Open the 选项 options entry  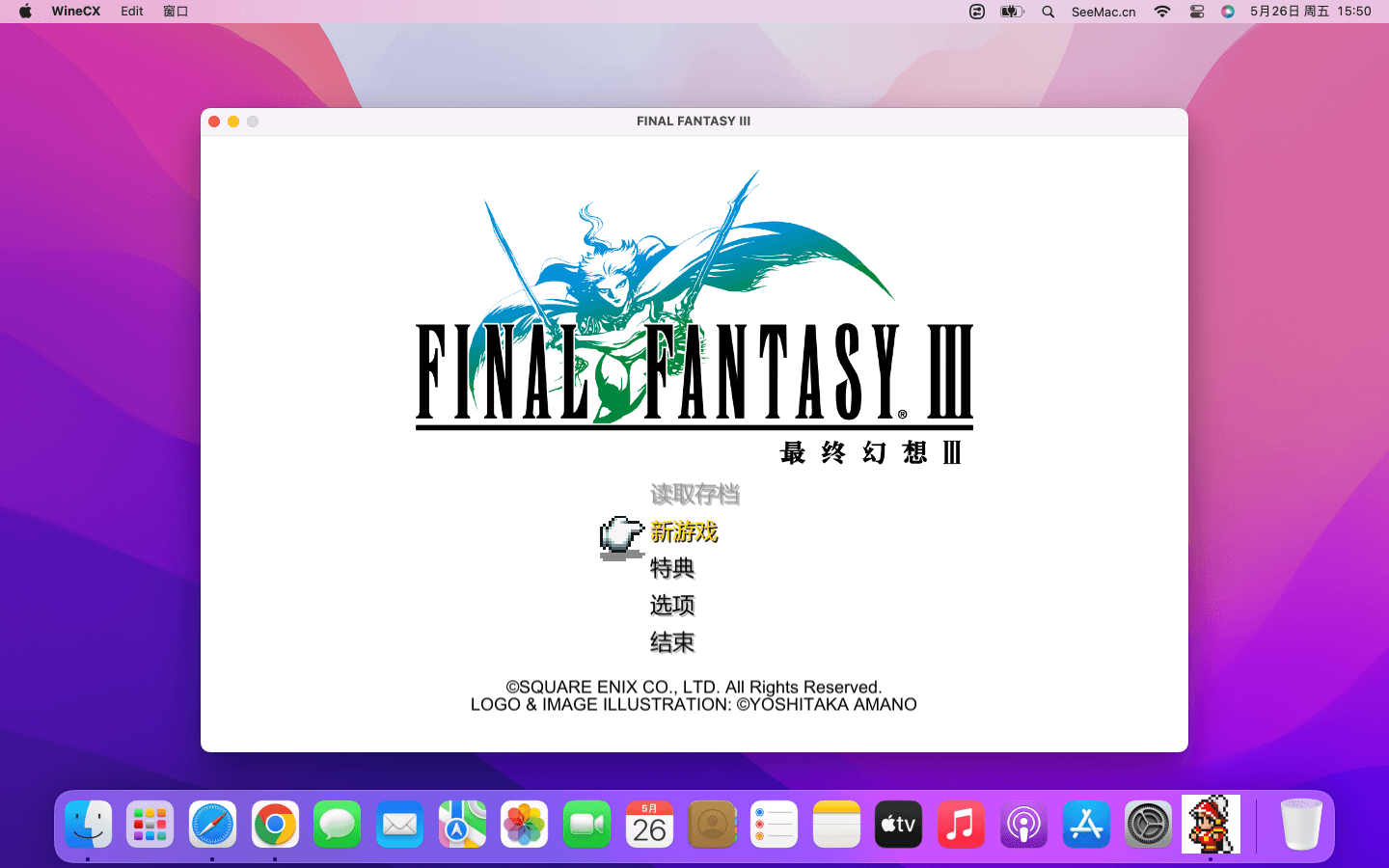[672, 606]
